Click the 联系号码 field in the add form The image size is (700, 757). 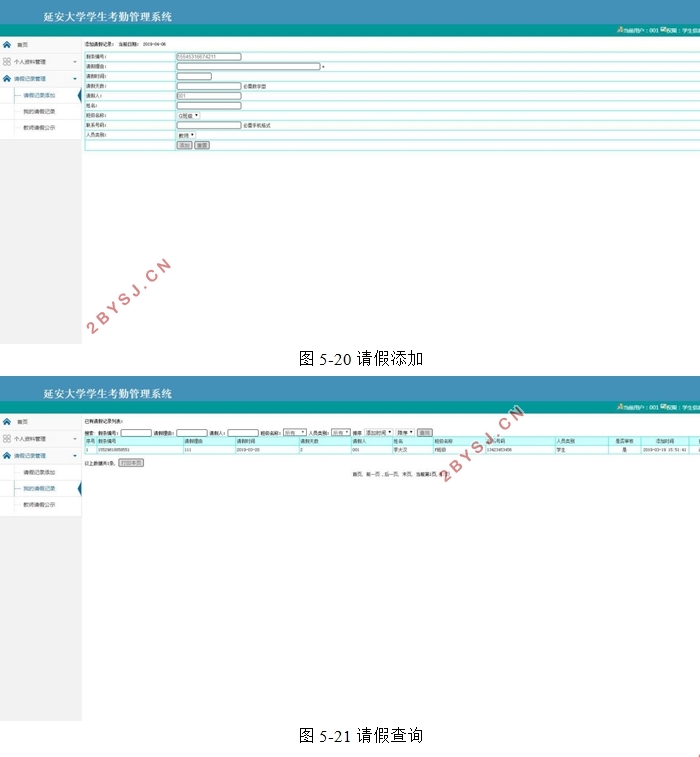pos(209,126)
